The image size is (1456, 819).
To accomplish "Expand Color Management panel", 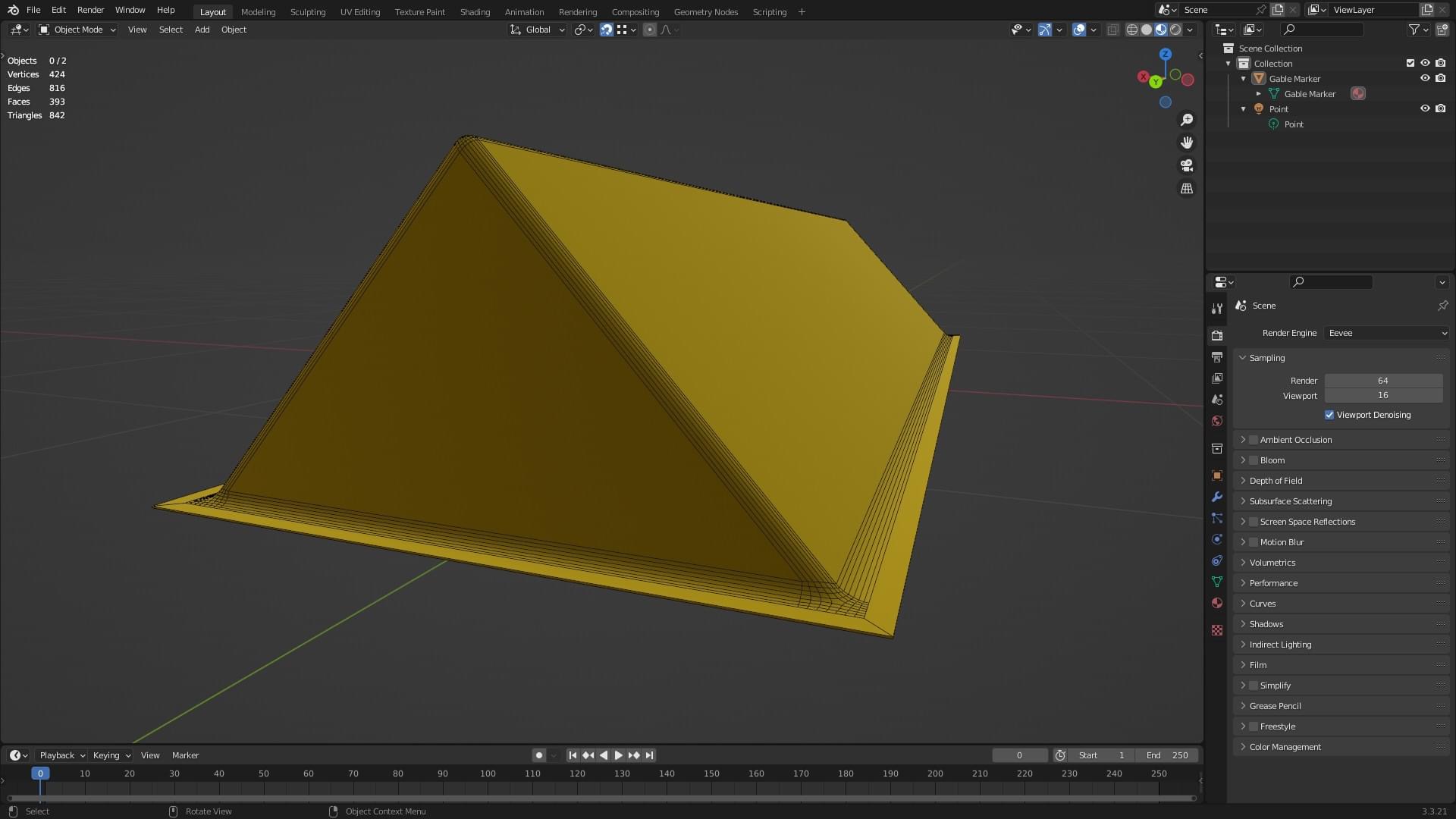I will click(x=1341, y=747).
